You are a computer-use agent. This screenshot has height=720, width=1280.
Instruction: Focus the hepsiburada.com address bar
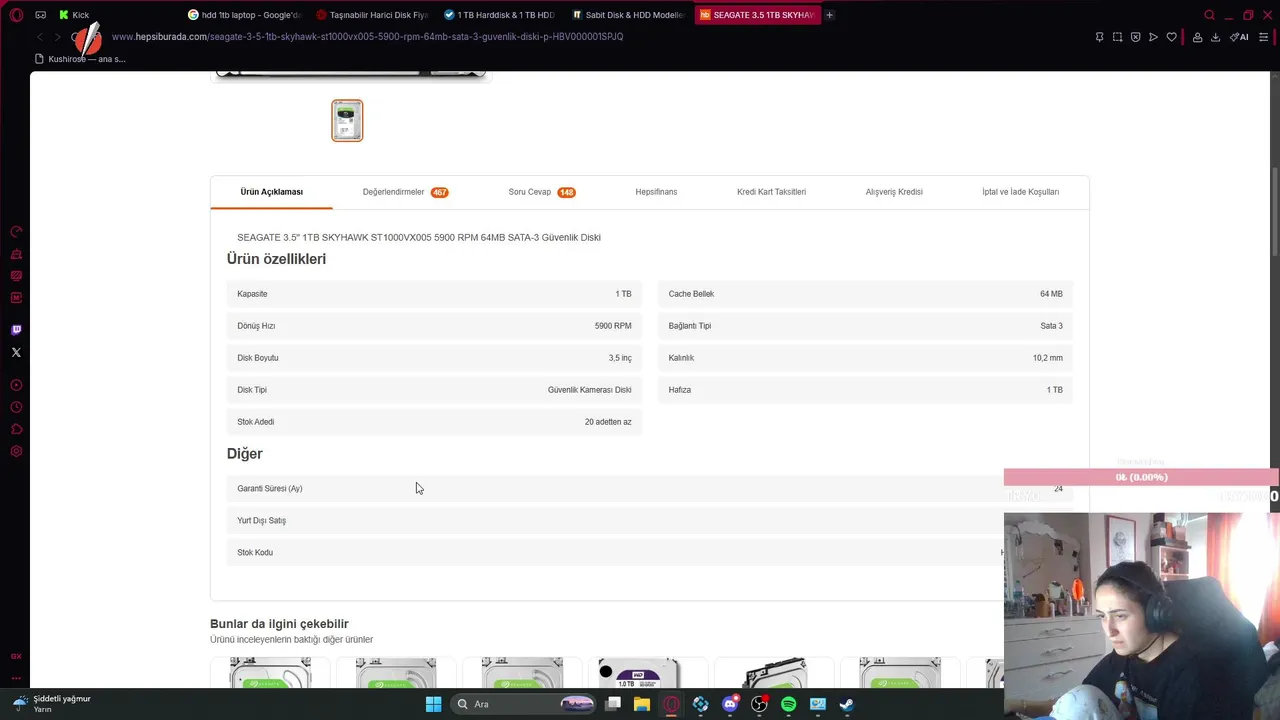tap(367, 37)
